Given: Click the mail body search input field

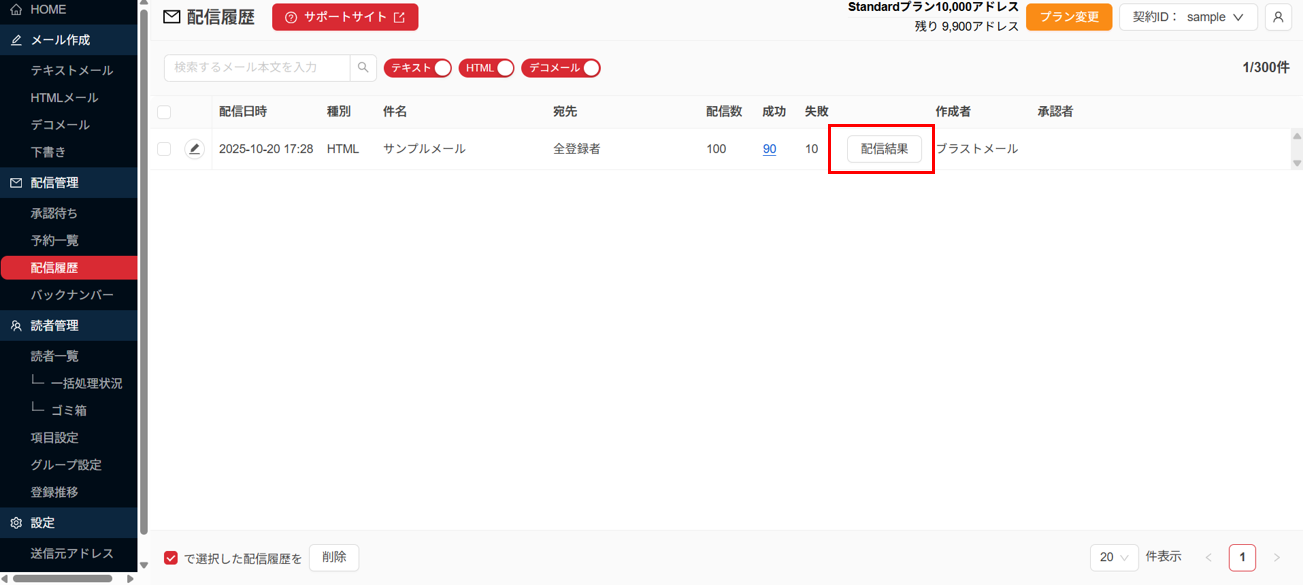Looking at the screenshot, I should click(257, 68).
